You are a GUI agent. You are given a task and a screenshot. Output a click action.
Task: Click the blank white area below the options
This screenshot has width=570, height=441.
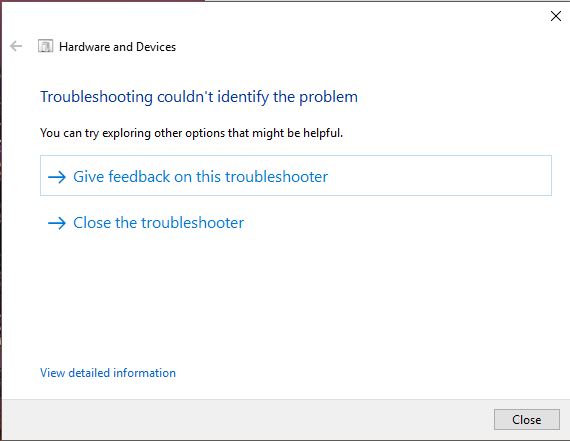[291, 298]
